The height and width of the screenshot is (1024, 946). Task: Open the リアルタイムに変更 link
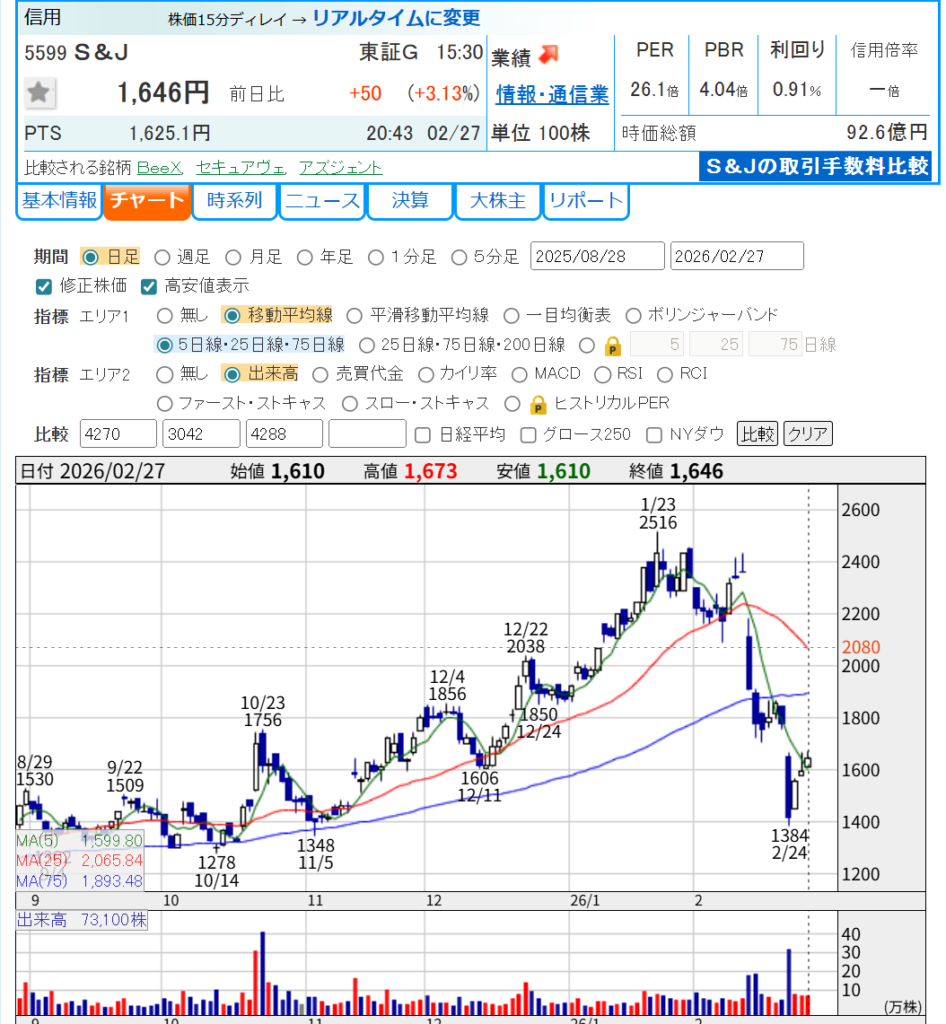tap(396, 18)
